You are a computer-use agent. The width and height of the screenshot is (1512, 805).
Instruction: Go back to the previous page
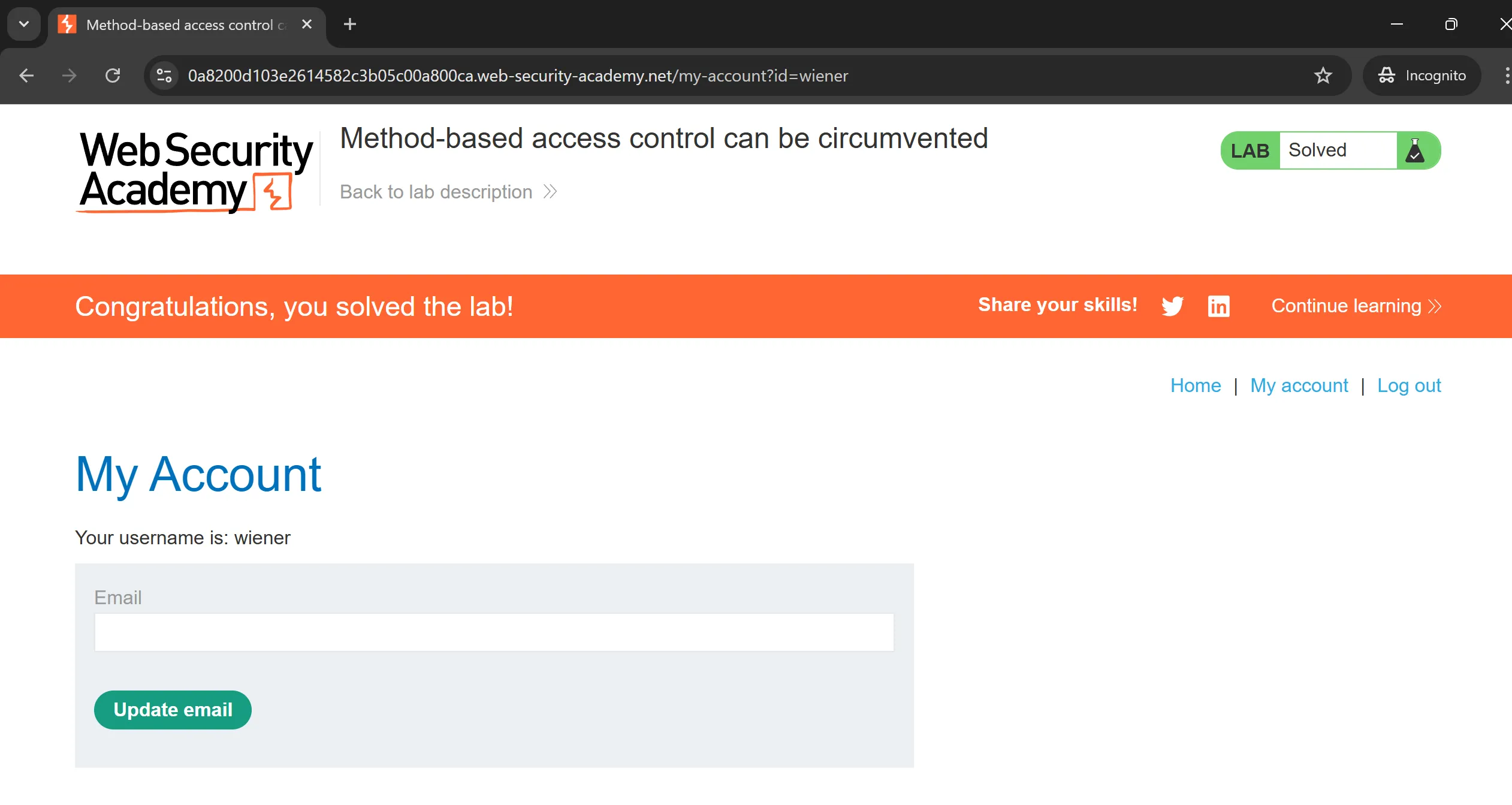pos(26,76)
